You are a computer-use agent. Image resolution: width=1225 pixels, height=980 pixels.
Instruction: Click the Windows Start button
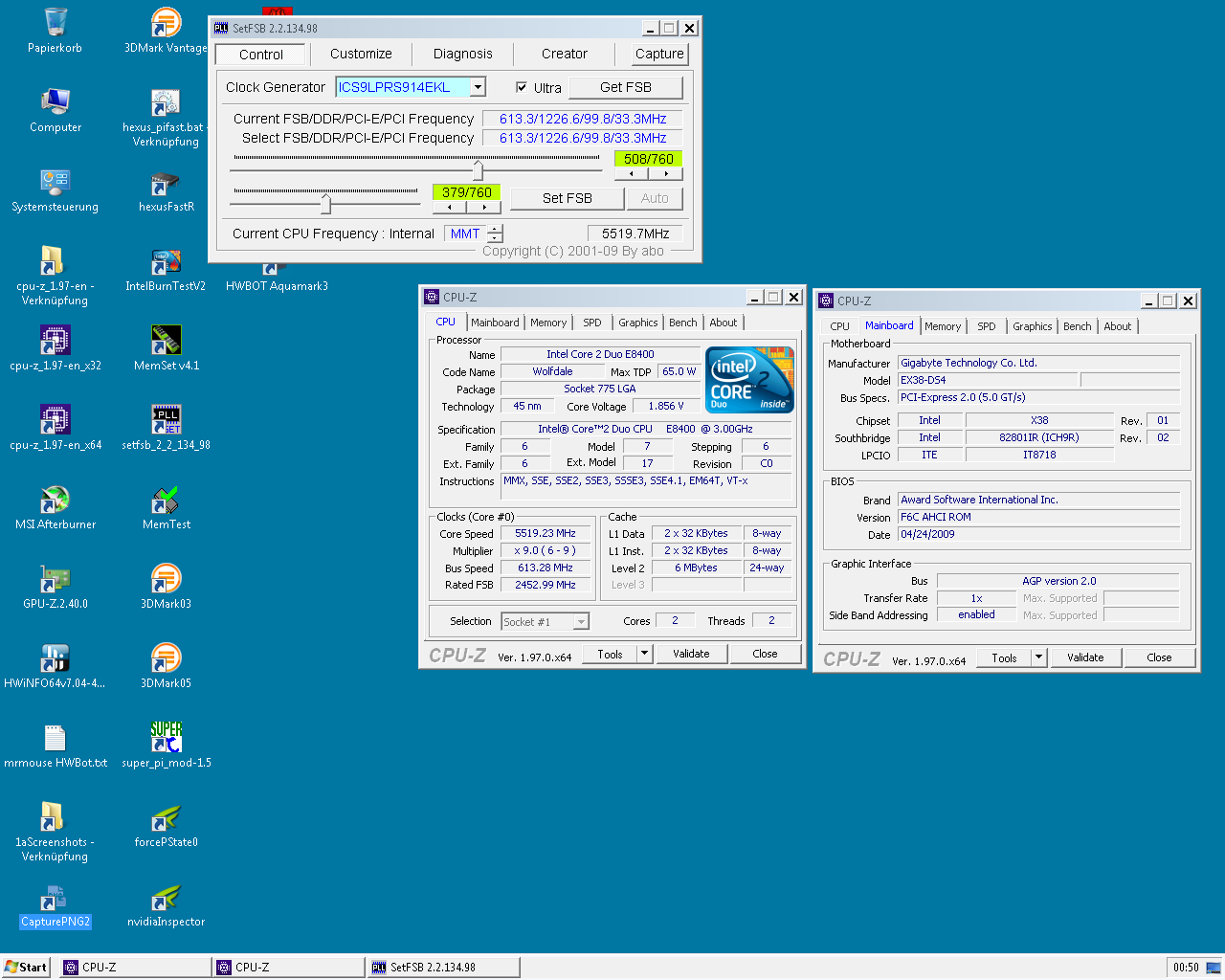coord(26,968)
